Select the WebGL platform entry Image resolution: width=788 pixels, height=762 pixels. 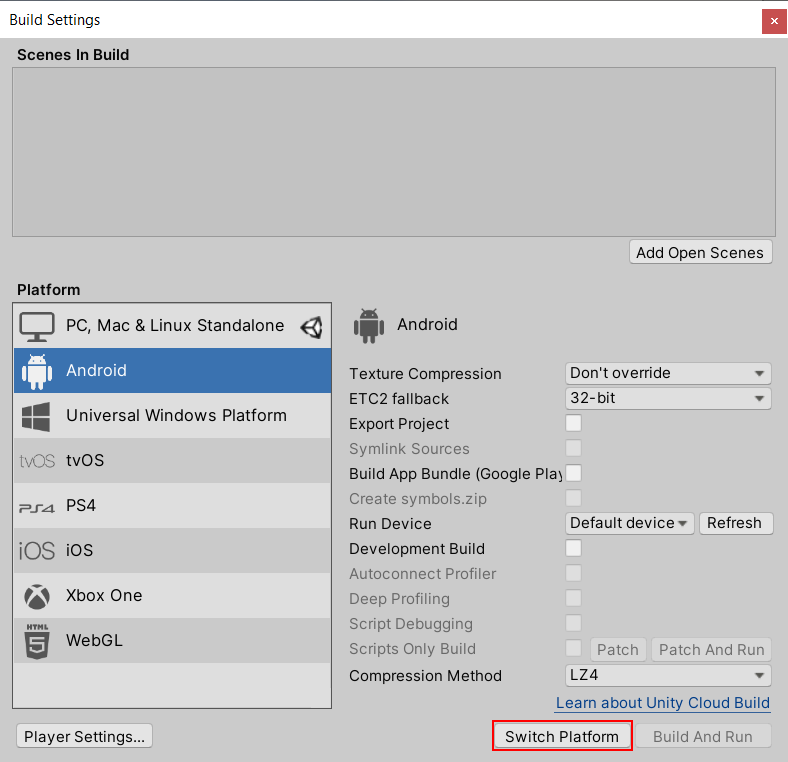94,640
